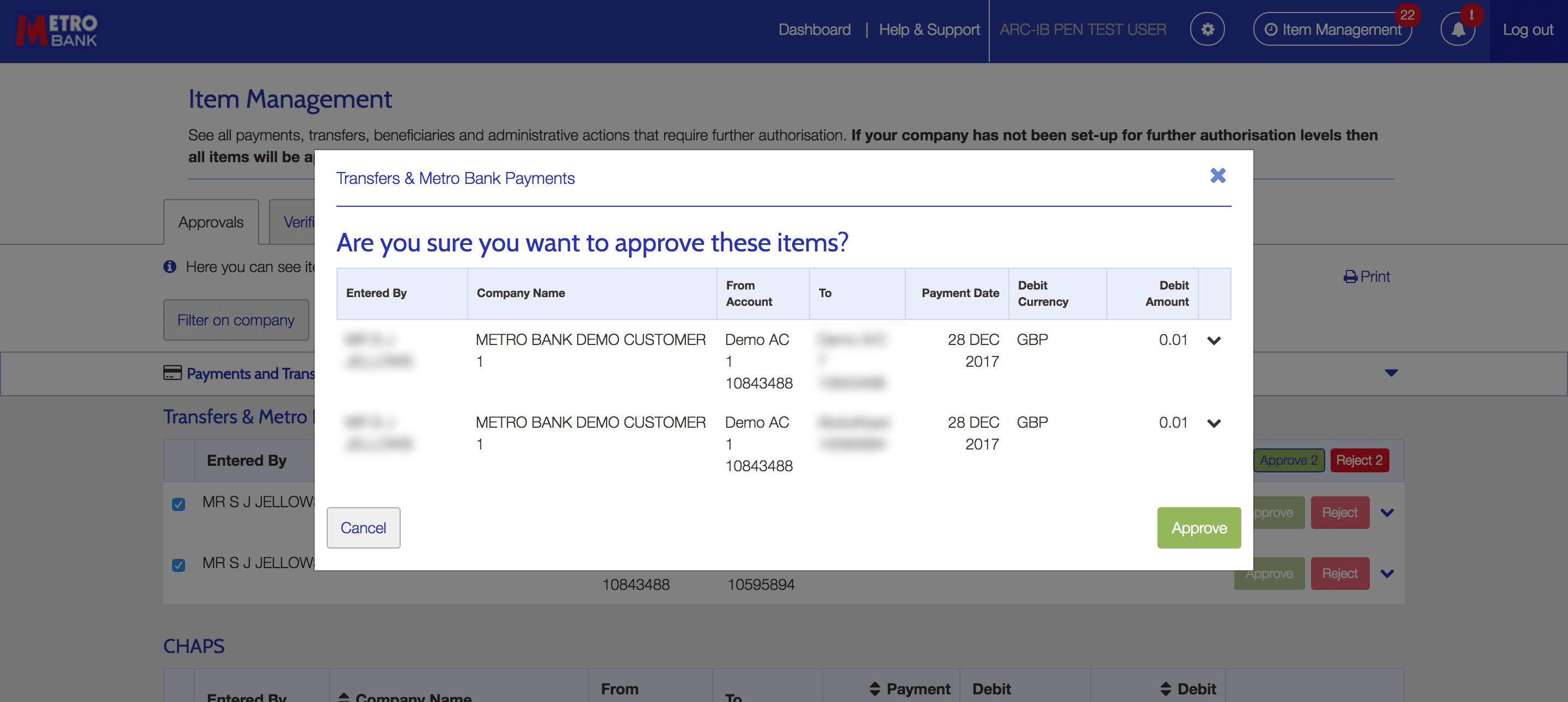Image resolution: width=1568 pixels, height=702 pixels.
Task: Expand second dialog row with the chevron
Action: pos(1214,423)
